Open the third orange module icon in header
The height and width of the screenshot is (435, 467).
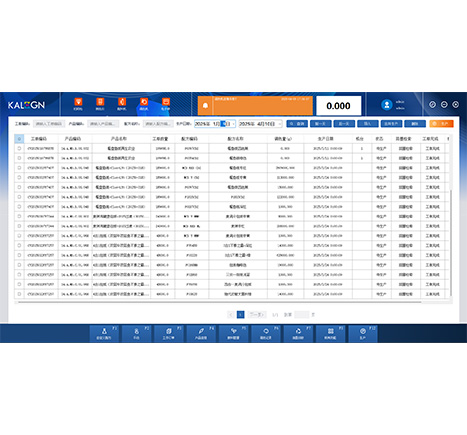pyautogui.click(x=122, y=102)
